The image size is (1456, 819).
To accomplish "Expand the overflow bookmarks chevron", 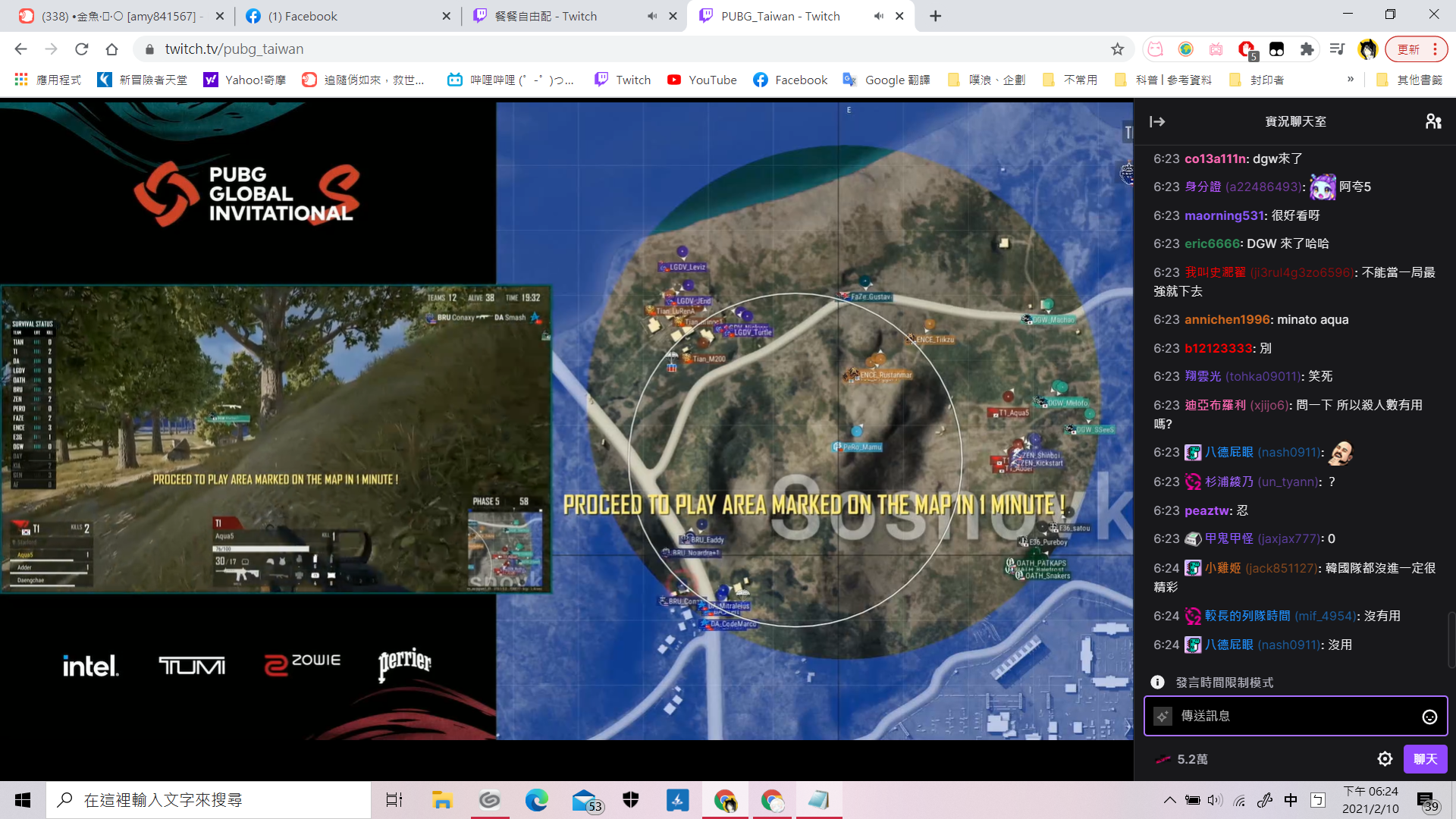I will (1351, 80).
